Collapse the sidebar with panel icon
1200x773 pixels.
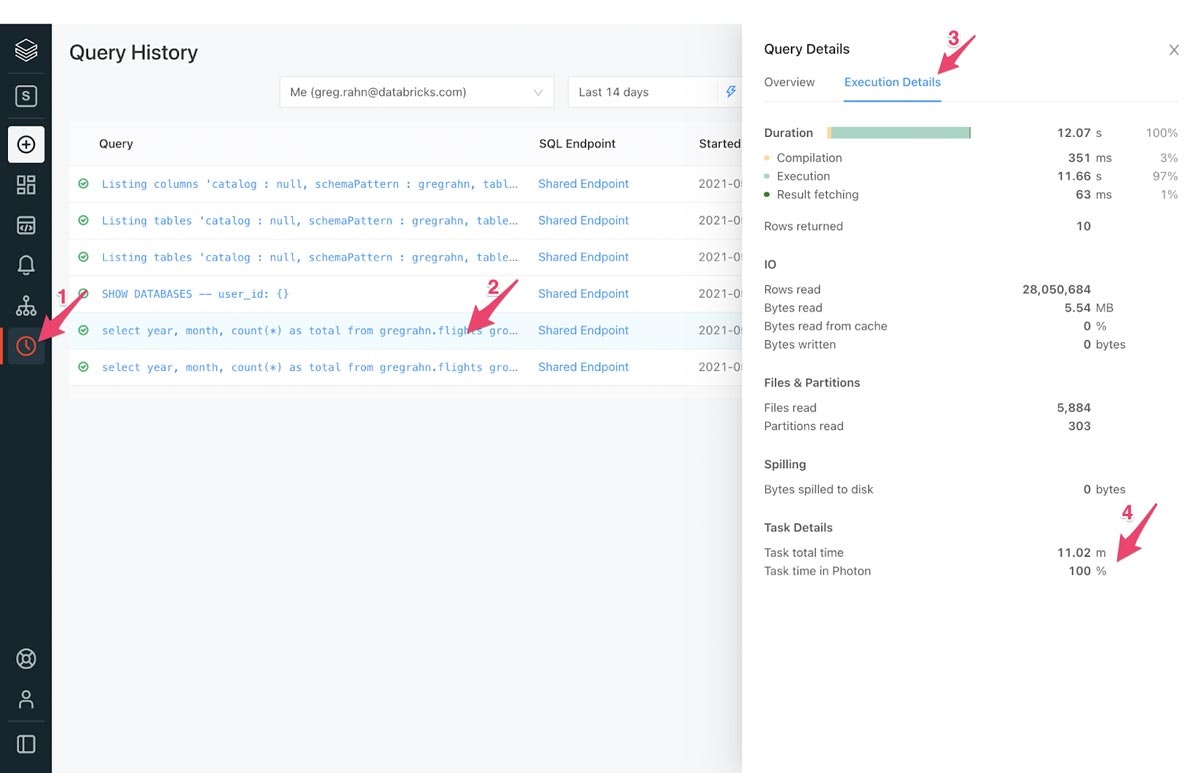[x=26, y=744]
